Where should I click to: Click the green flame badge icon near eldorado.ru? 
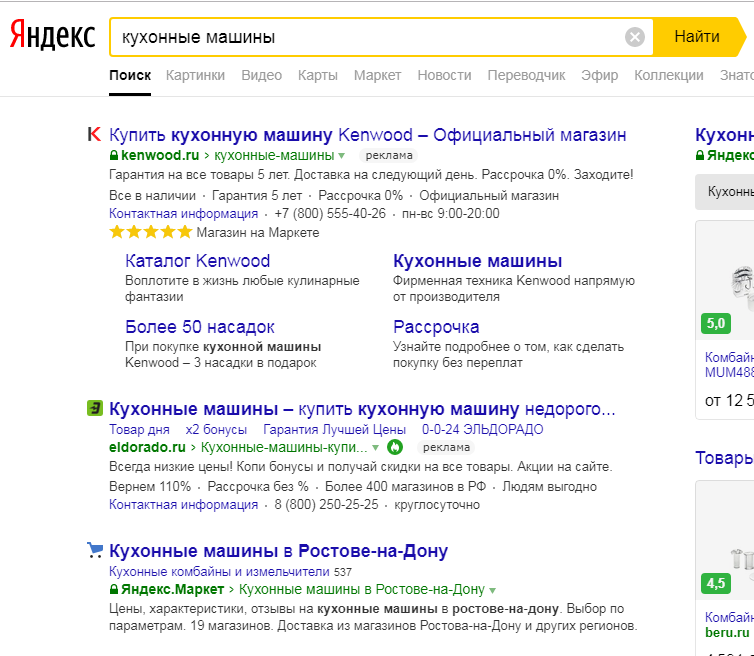pyautogui.click(x=395, y=447)
